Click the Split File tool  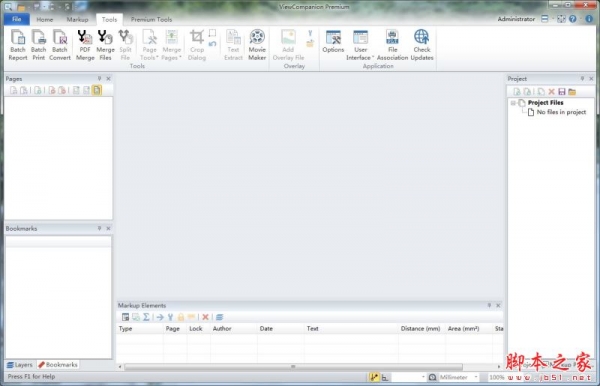[x=125, y=45]
